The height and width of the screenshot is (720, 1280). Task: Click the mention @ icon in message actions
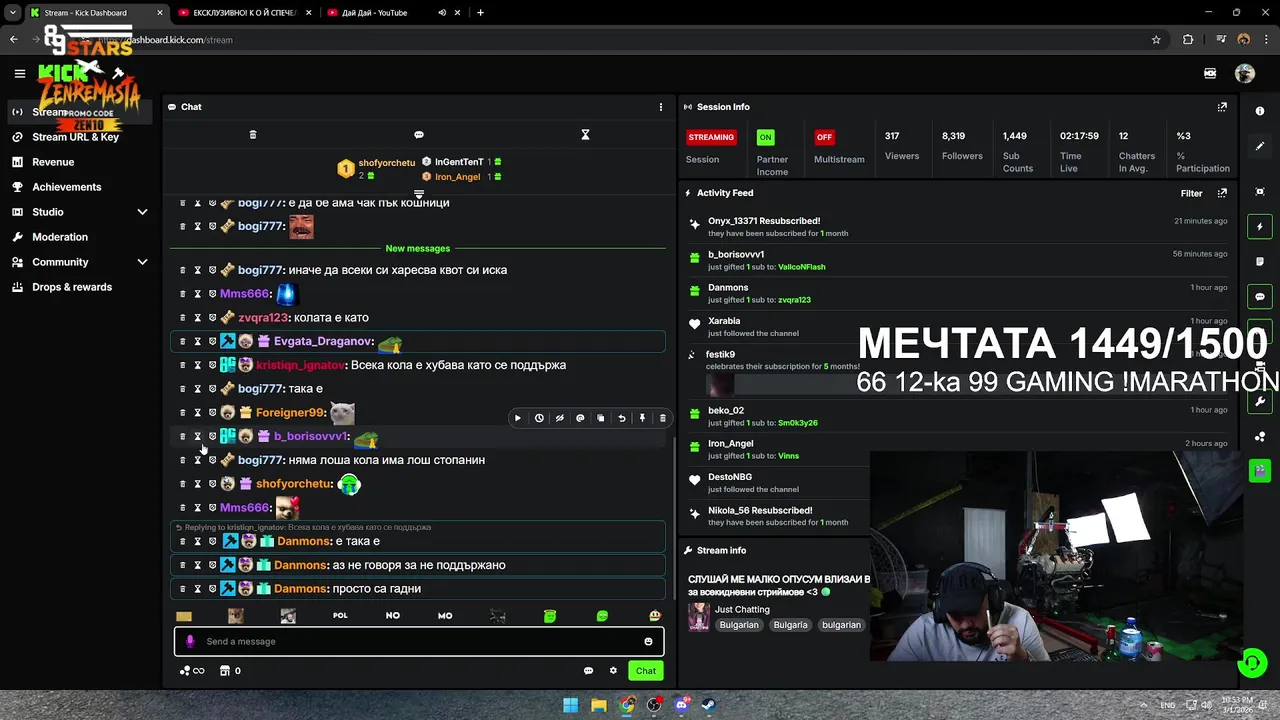tap(580, 418)
